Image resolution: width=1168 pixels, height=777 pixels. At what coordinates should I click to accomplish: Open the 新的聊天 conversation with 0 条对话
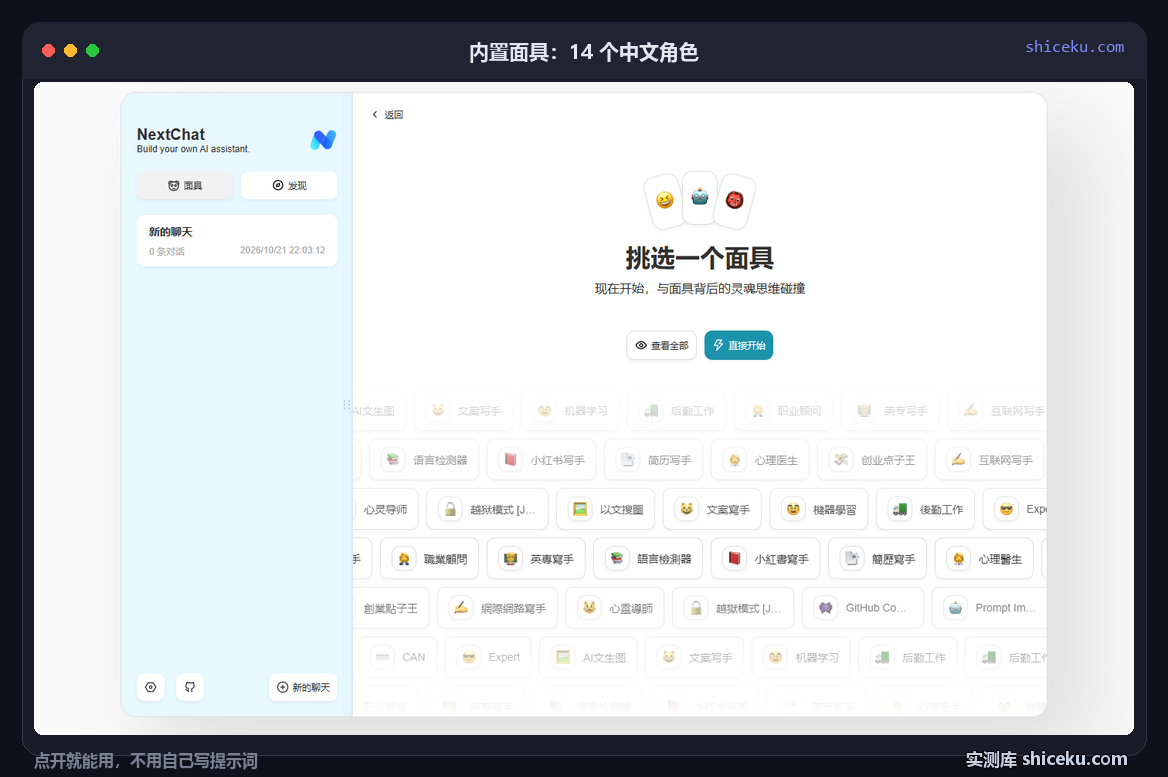(x=237, y=241)
